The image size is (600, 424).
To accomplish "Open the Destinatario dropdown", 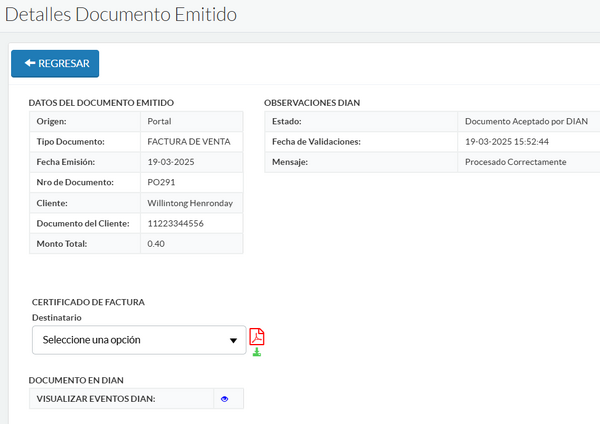I will point(138,340).
